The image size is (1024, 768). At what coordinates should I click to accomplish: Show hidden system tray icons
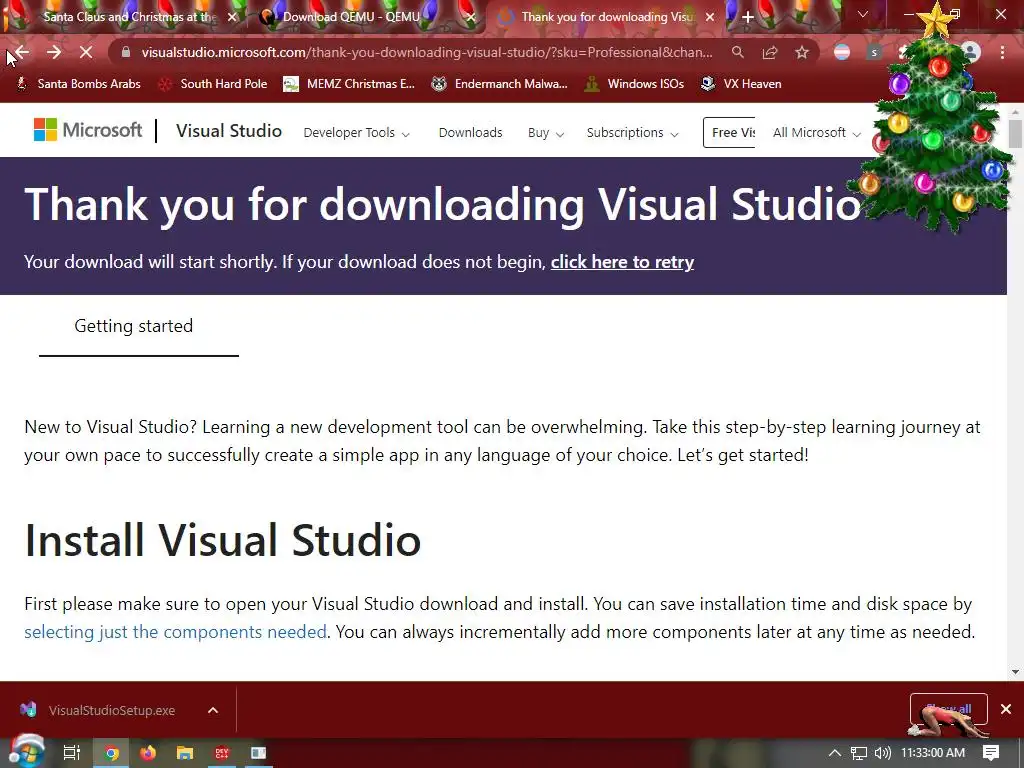[834, 753]
